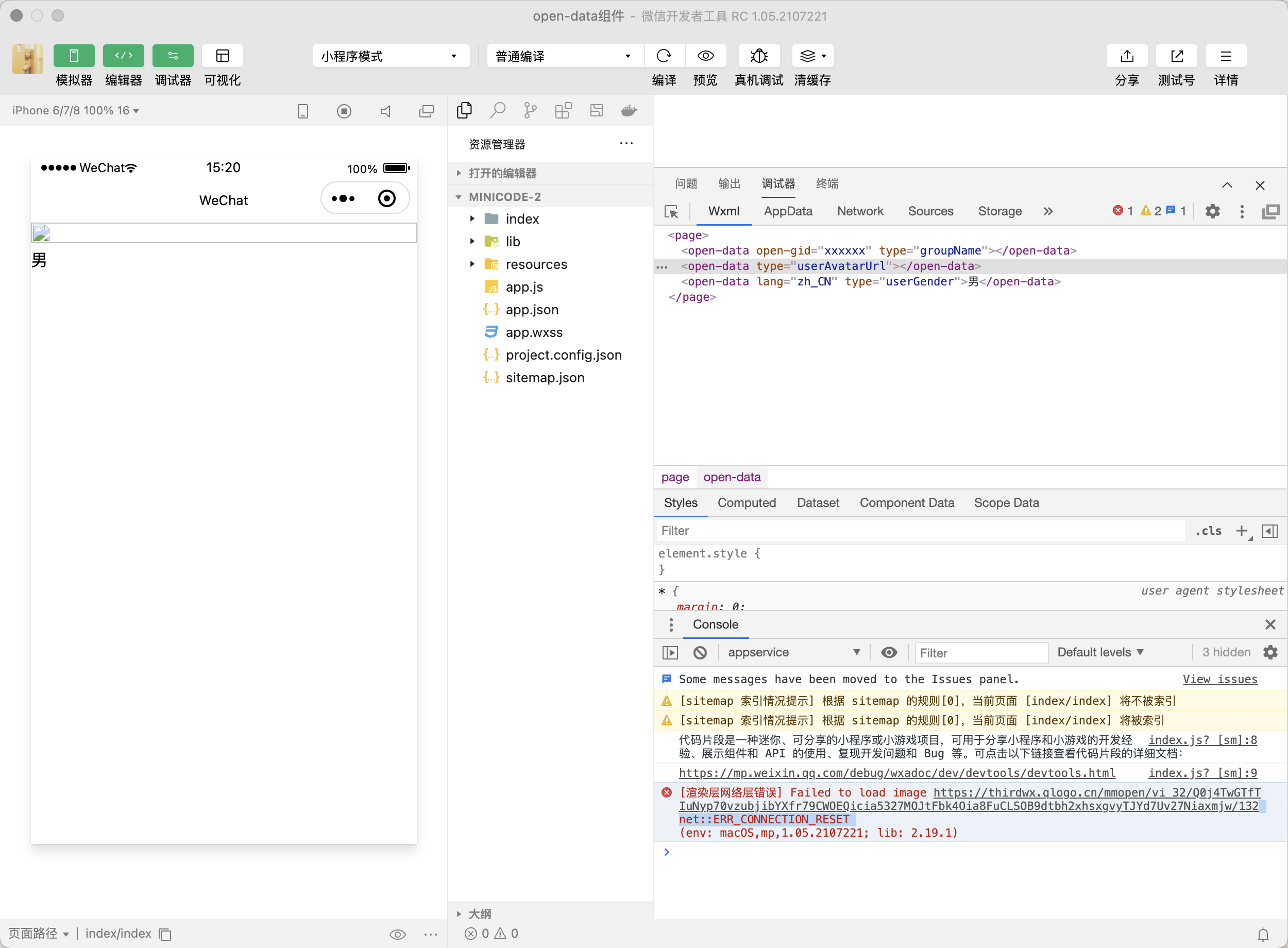Open the 小程序模式 dropdown

(390, 56)
